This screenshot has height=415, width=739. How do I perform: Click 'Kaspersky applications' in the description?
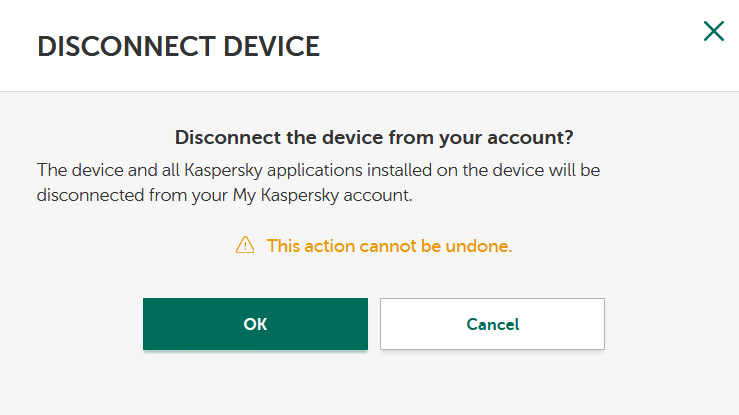coord(273,170)
